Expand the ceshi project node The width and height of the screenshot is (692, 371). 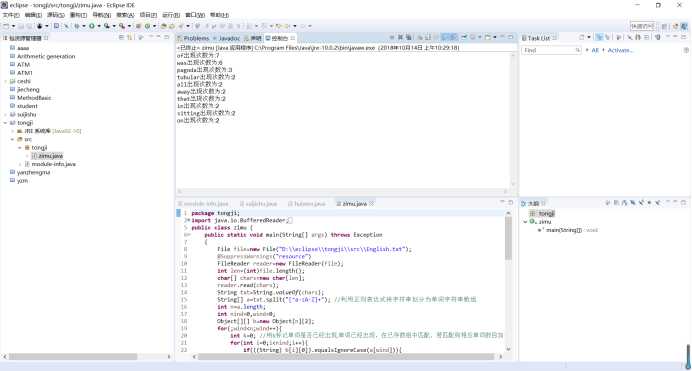(5, 81)
